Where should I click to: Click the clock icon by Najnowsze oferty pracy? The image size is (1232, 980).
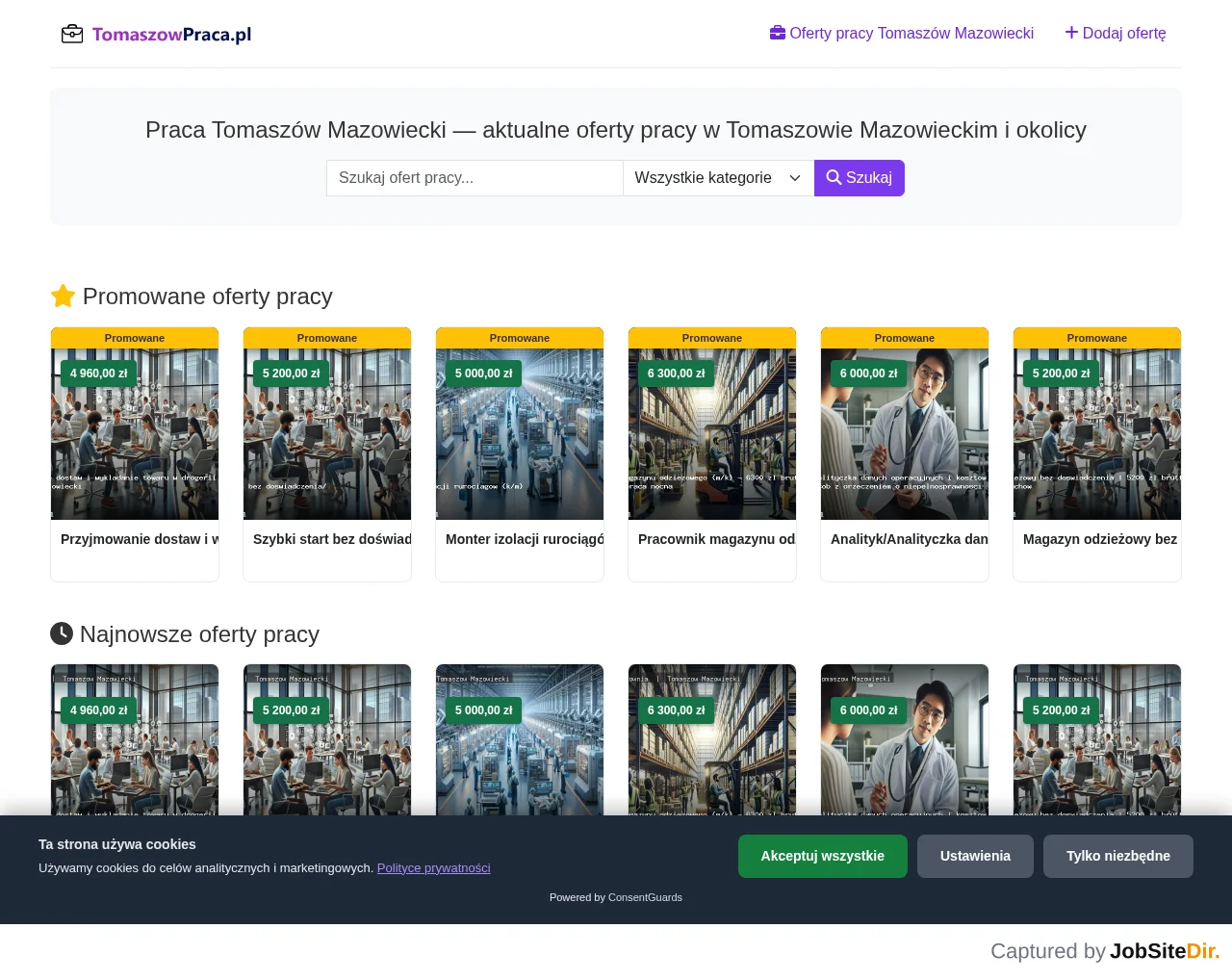click(62, 633)
